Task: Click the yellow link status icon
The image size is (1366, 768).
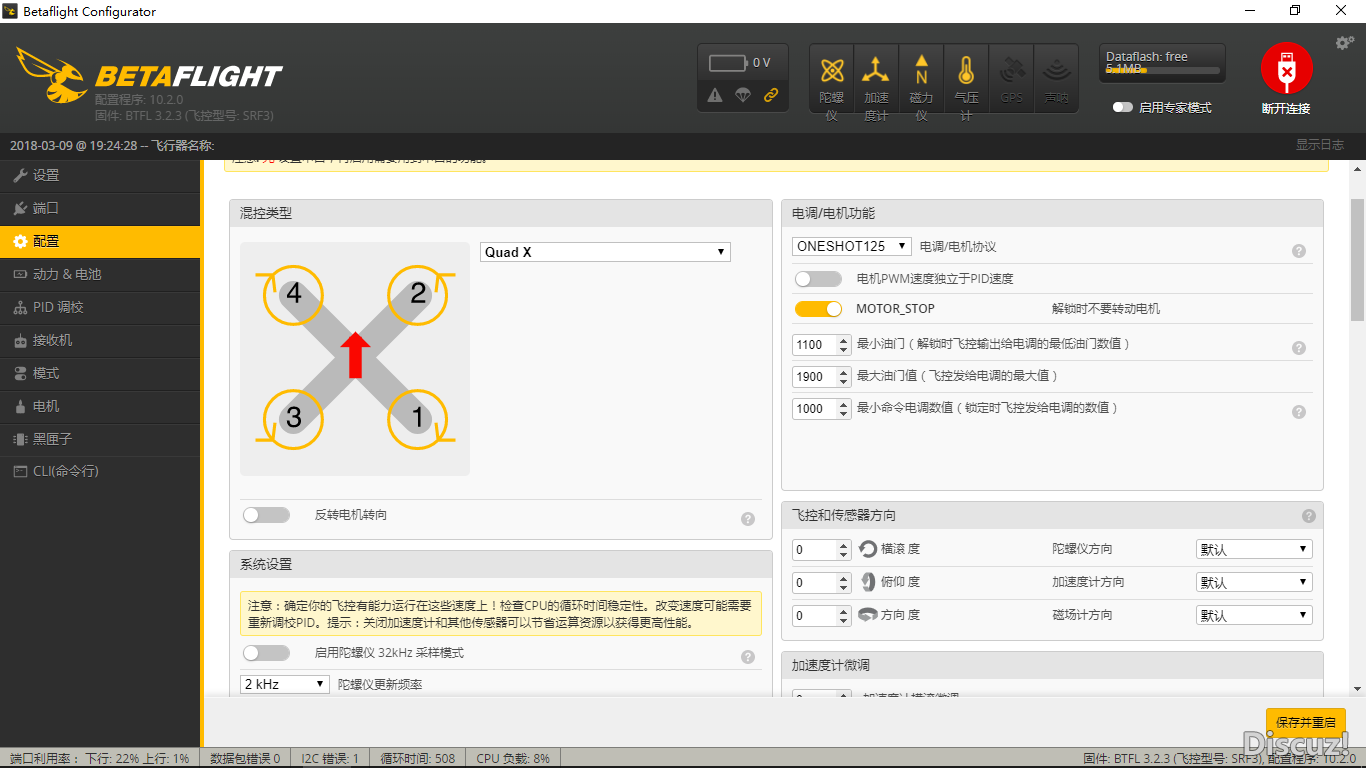Action: coord(770,95)
